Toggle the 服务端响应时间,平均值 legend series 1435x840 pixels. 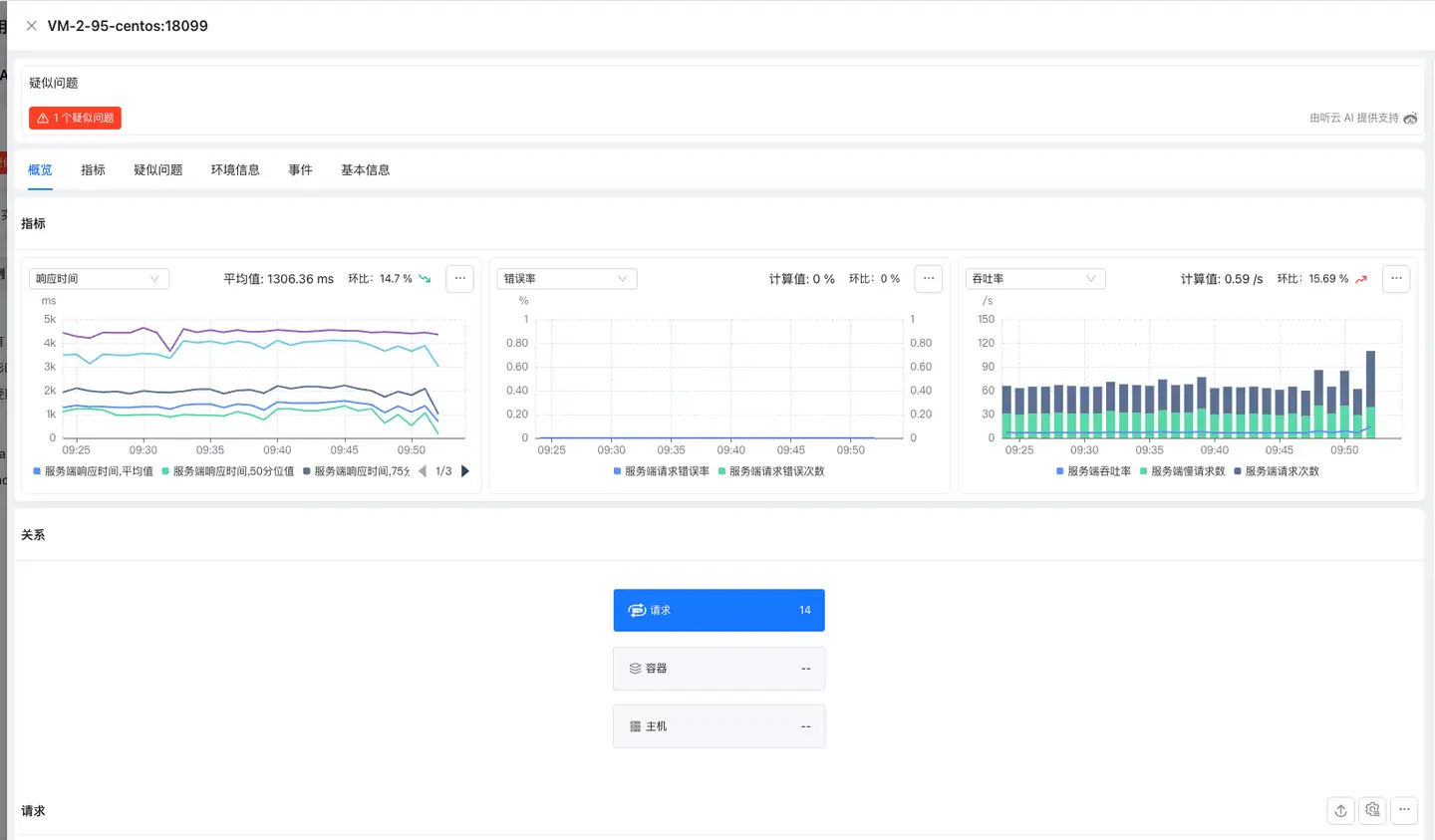pos(96,470)
